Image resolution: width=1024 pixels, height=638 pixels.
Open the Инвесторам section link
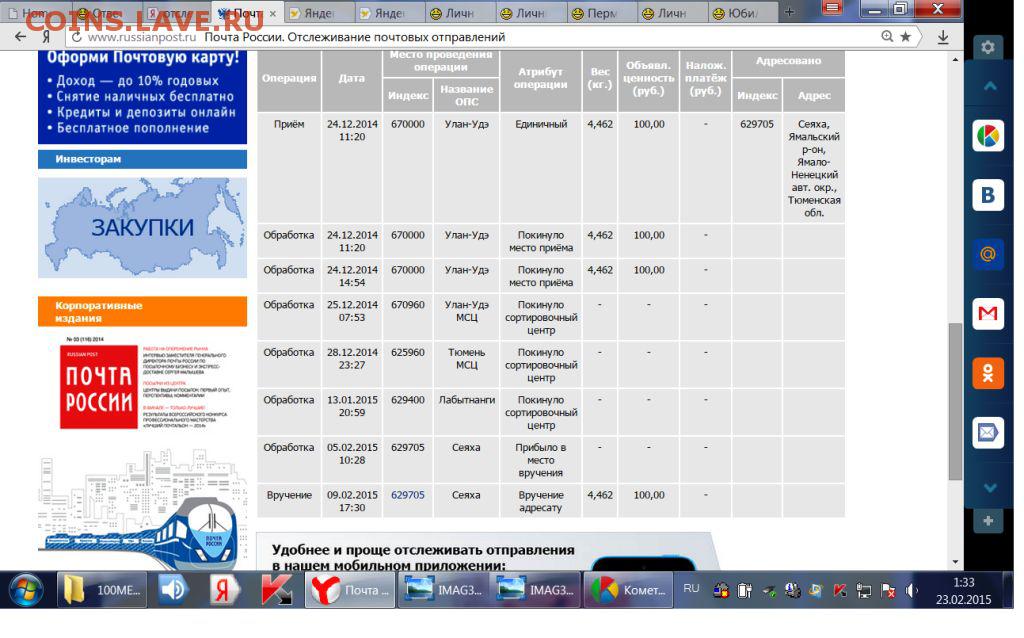click(x=142, y=159)
